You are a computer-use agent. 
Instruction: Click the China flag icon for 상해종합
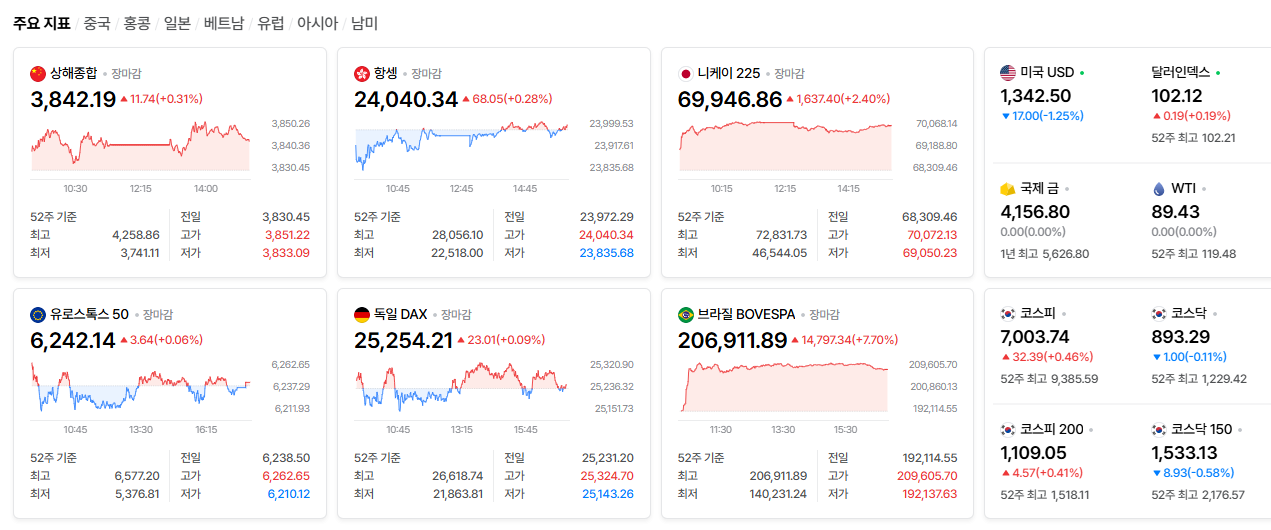pos(38,73)
